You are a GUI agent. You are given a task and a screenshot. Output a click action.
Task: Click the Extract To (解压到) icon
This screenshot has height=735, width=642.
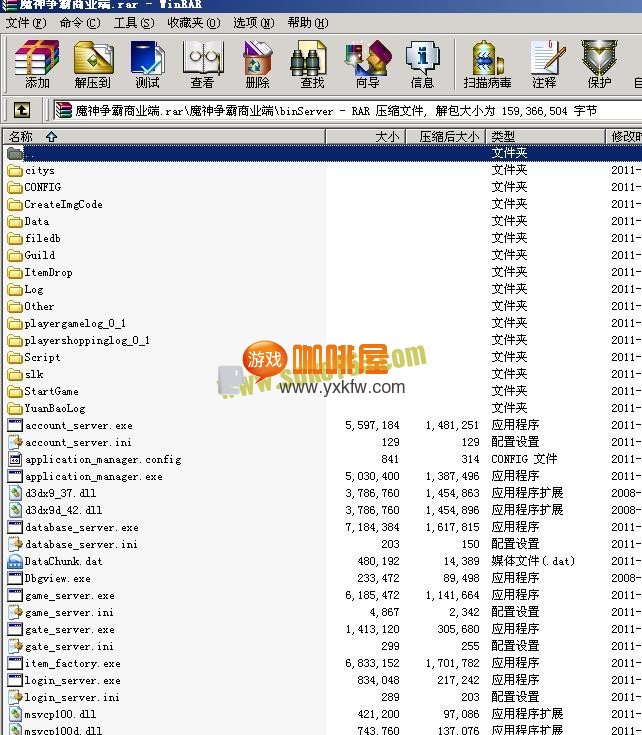pyautogui.click(x=92, y=64)
